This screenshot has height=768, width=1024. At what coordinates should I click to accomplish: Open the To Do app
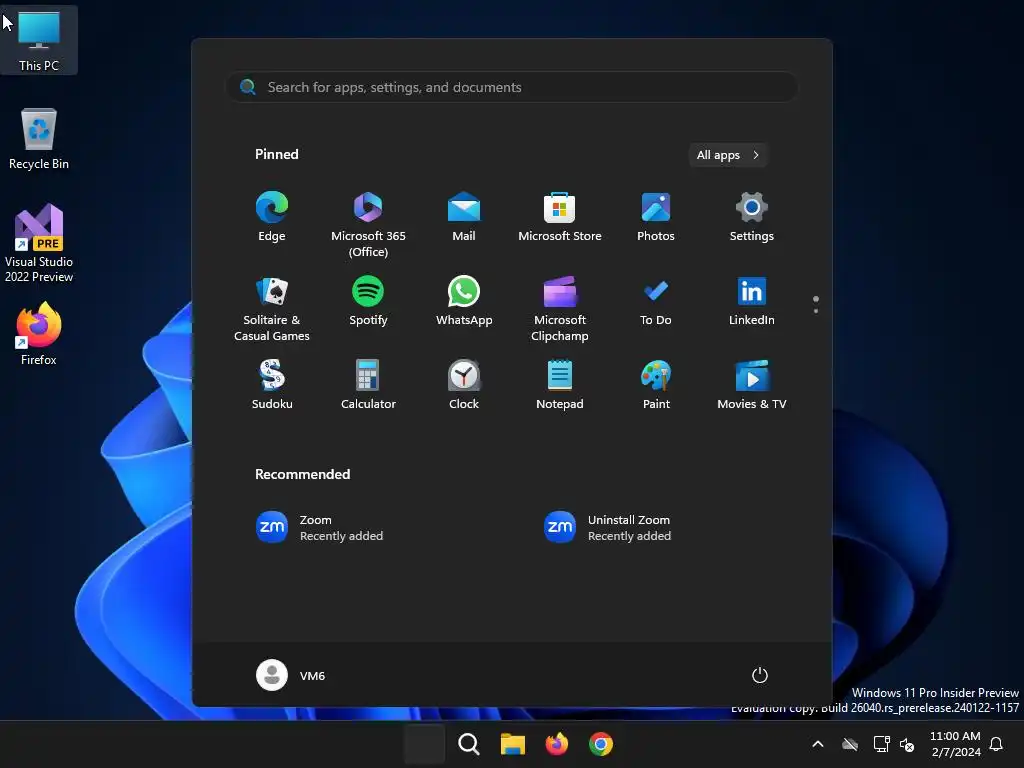click(656, 301)
